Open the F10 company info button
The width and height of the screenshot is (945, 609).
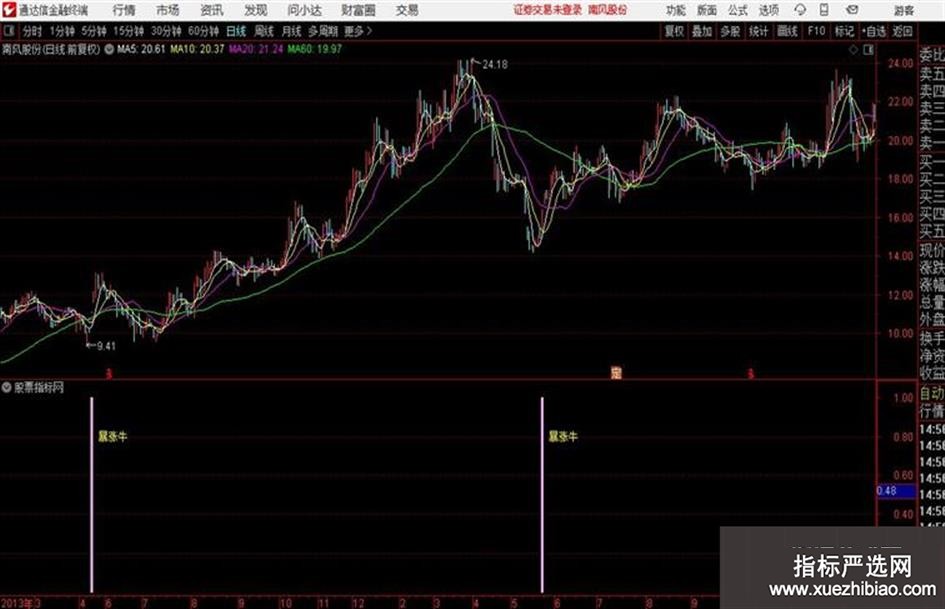tap(816, 31)
